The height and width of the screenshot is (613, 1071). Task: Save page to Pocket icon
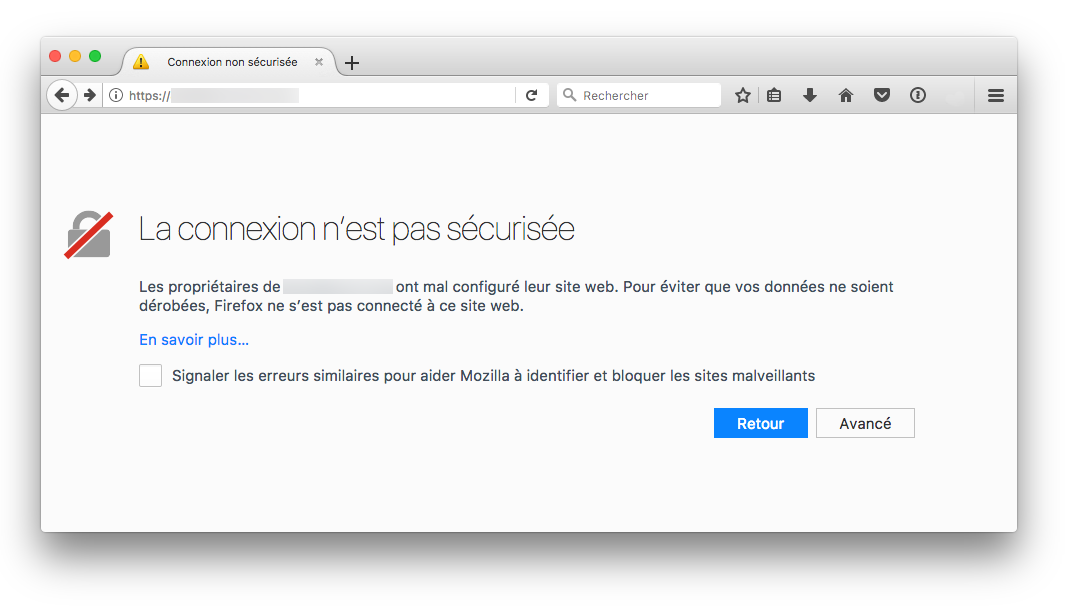point(882,95)
